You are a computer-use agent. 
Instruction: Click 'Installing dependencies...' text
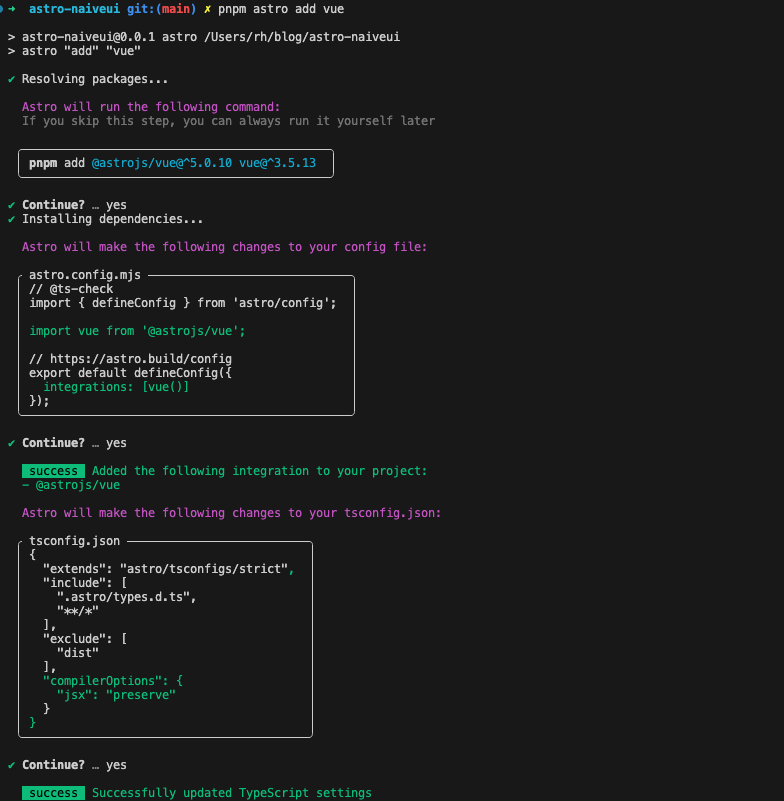[x=112, y=219]
